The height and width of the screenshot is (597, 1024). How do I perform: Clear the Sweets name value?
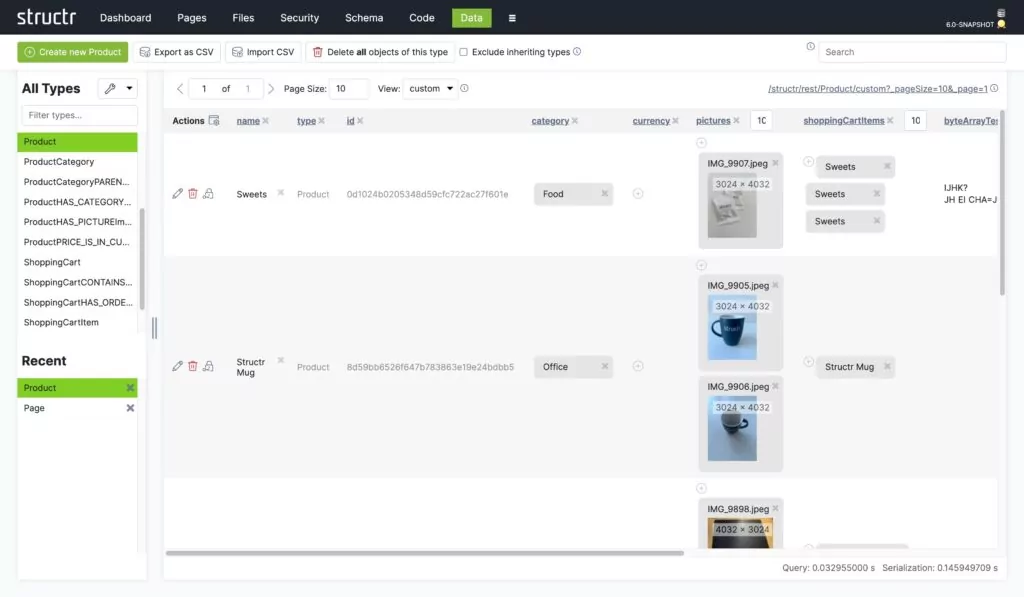280,193
